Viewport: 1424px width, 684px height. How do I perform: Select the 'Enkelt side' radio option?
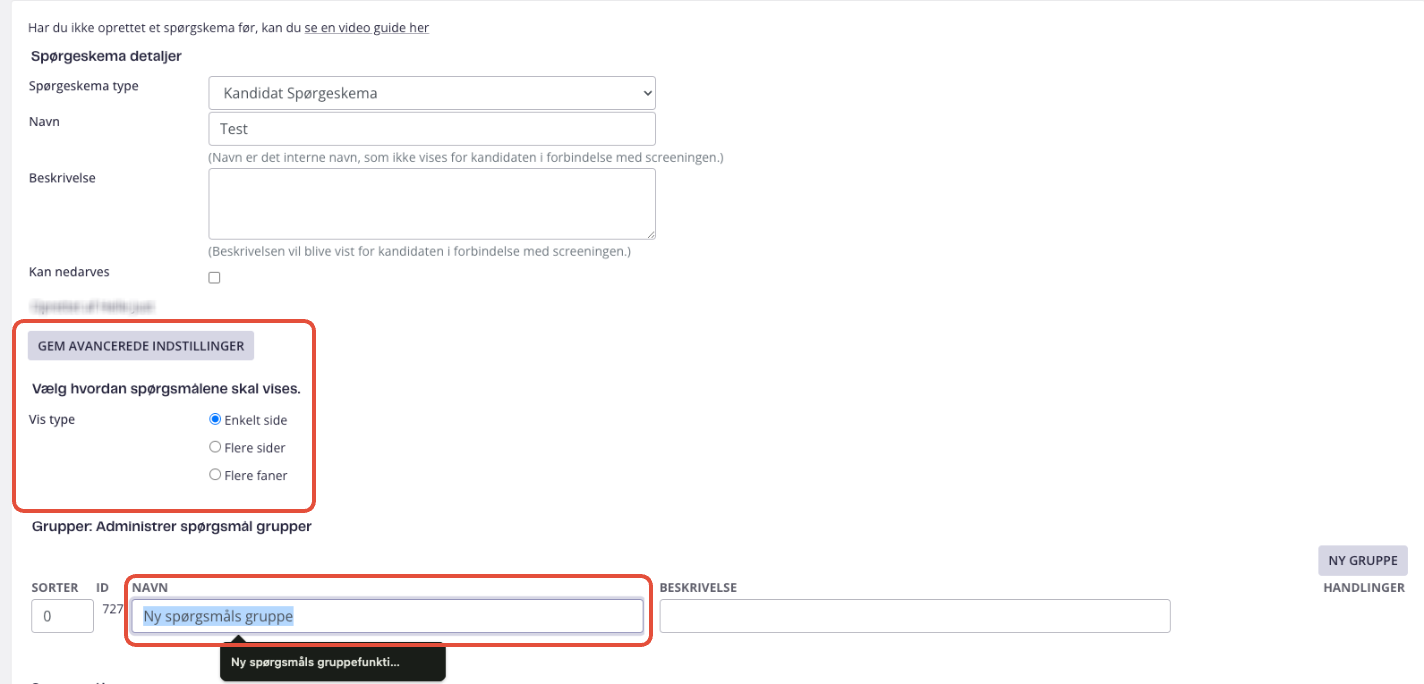[x=215, y=420]
